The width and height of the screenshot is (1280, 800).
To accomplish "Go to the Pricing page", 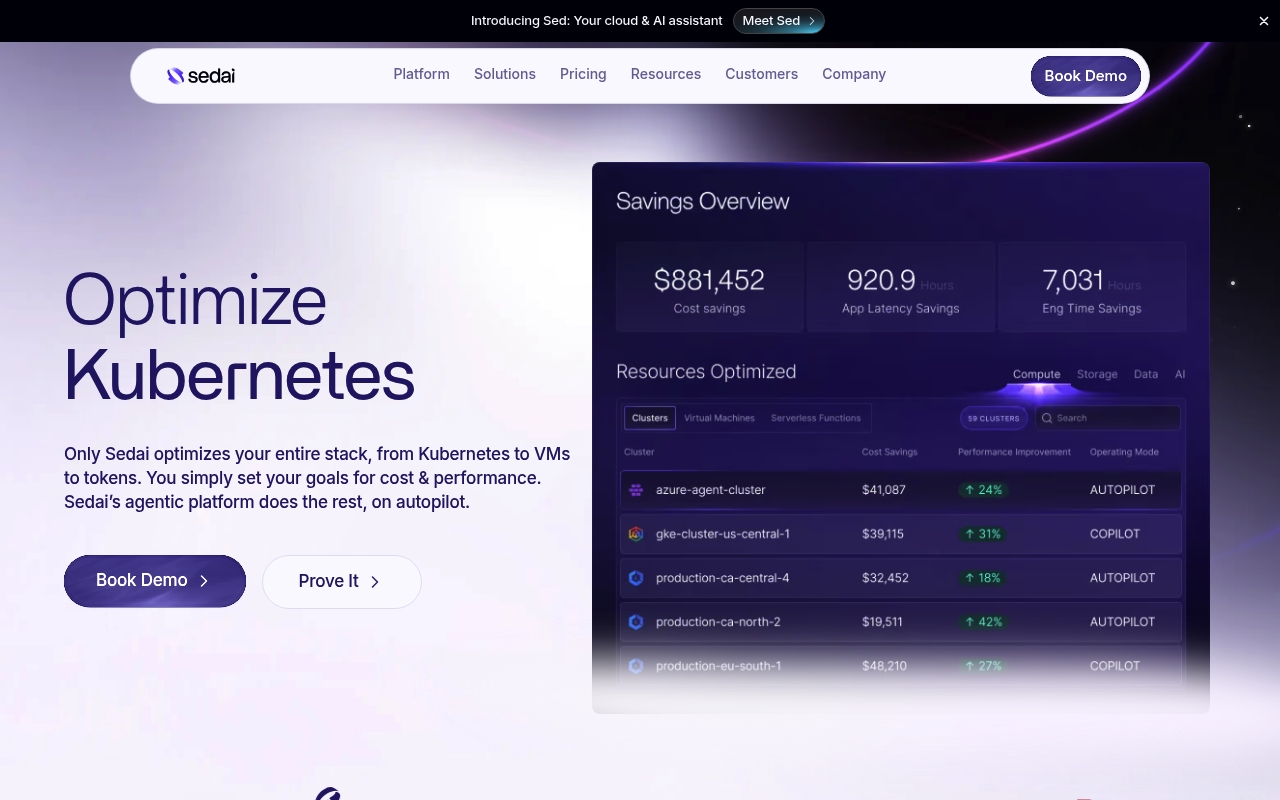I will tap(583, 74).
